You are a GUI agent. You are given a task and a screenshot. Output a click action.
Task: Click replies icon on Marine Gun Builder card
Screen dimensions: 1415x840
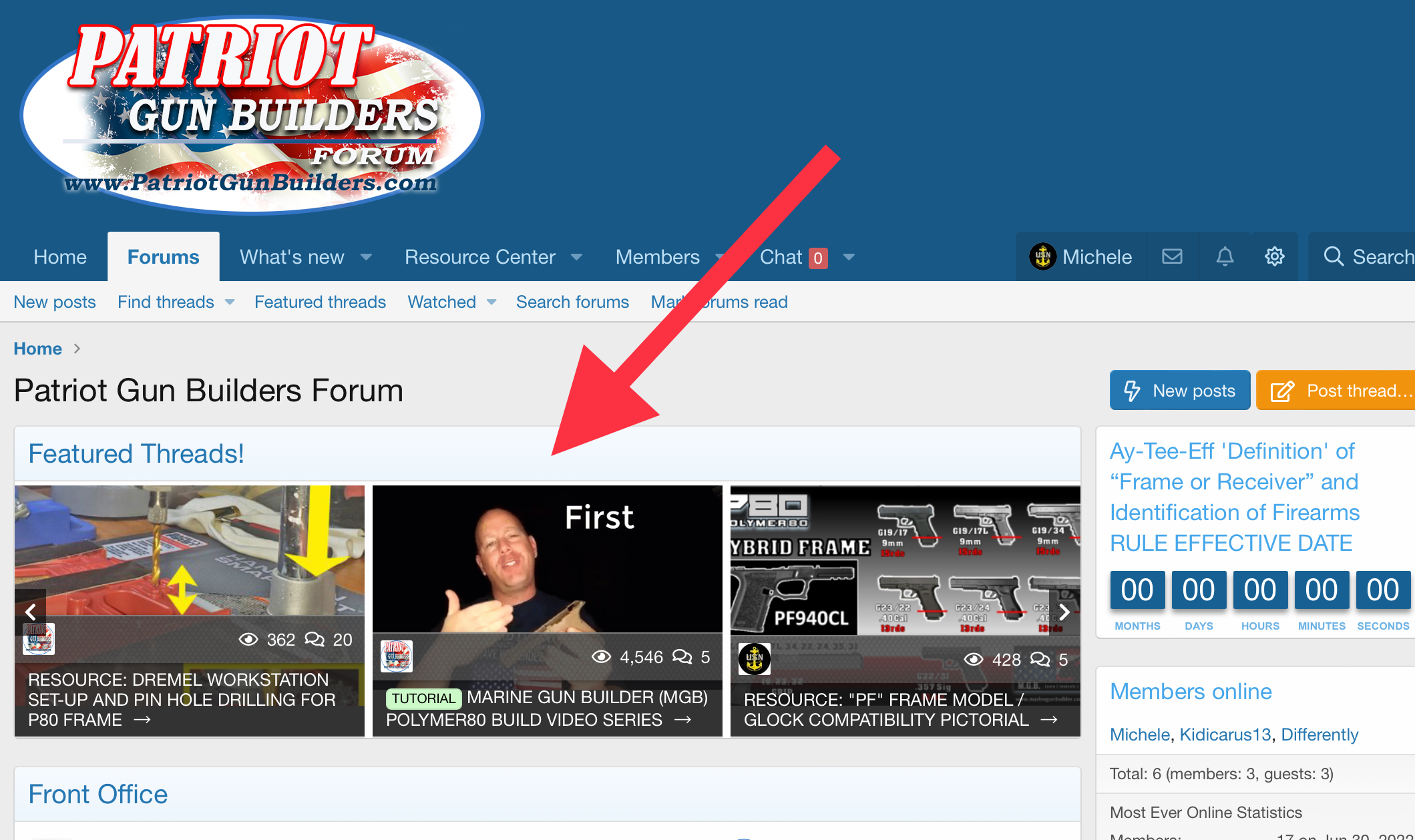coord(682,657)
